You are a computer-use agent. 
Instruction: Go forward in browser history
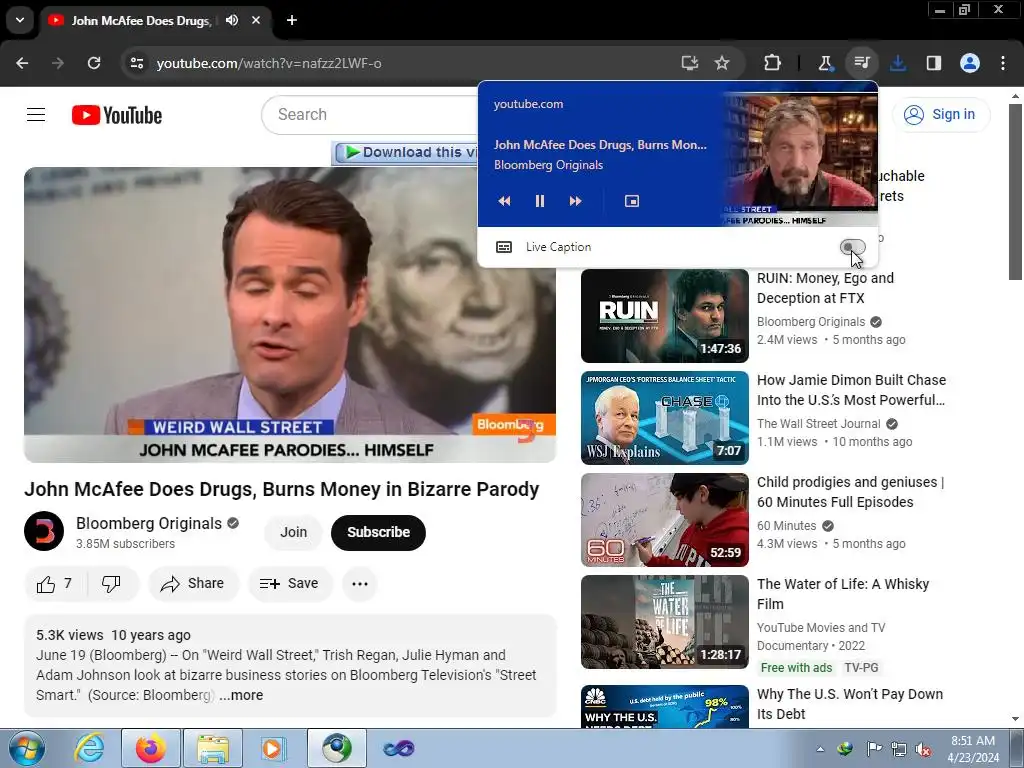[58, 63]
